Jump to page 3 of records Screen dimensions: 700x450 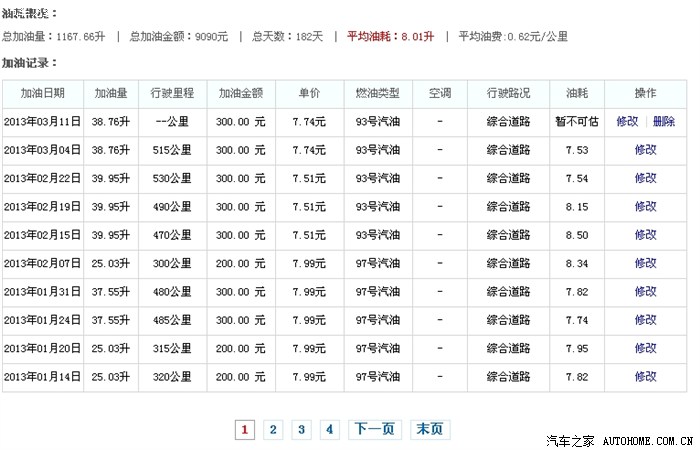301,429
